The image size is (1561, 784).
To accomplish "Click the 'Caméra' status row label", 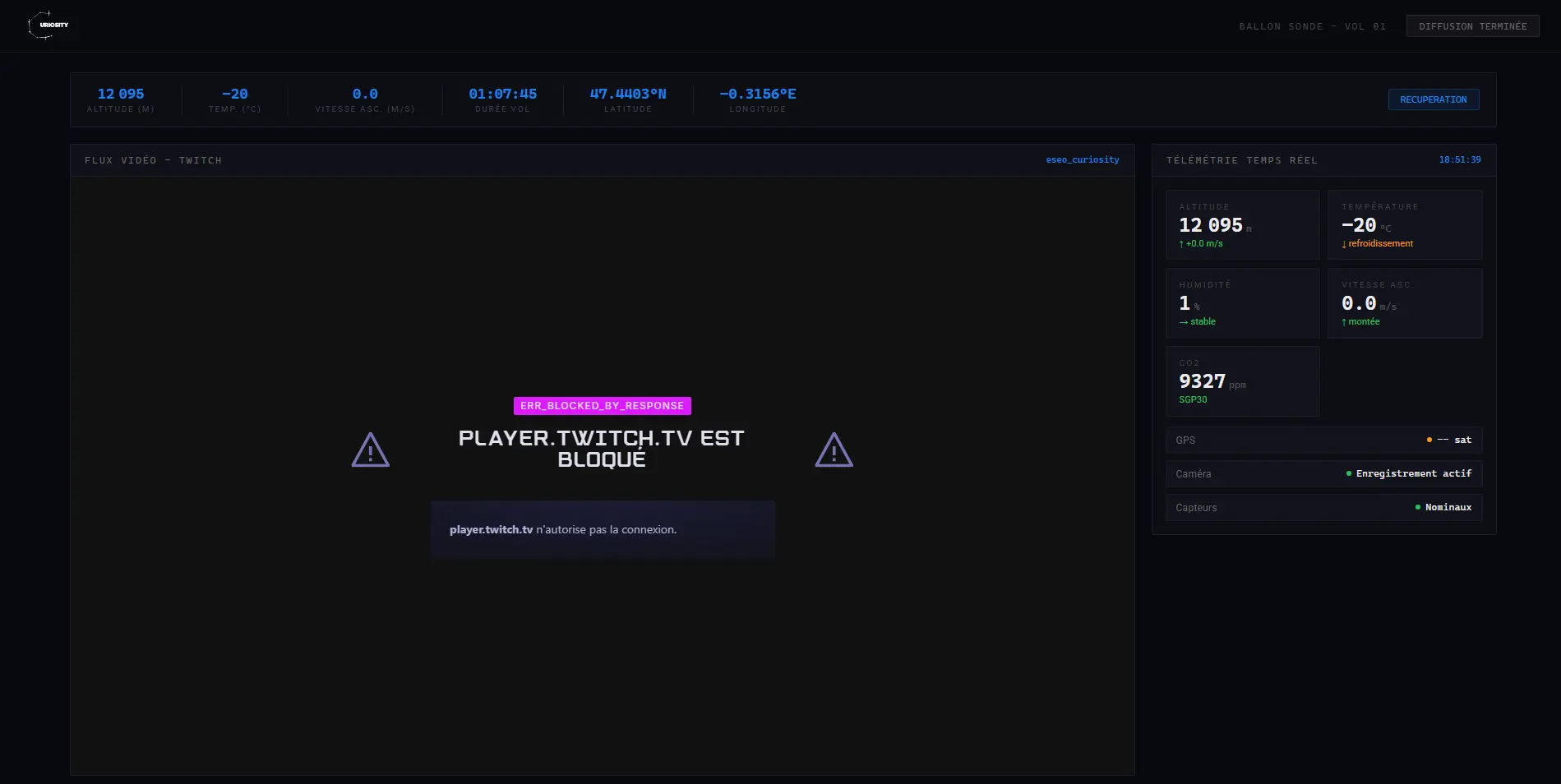I will coord(1194,474).
